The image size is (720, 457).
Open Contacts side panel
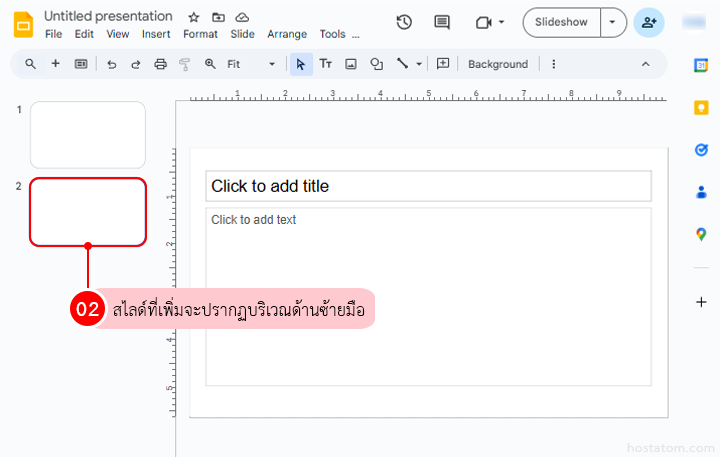tap(701, 192)
